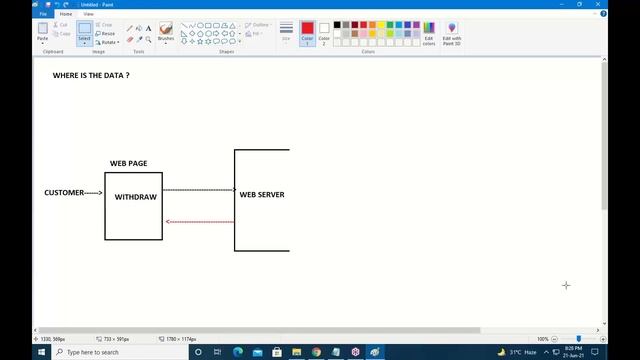Click the vertical scrollbar thumb
The height and width of the screenshot is (360, 640).
[x=604, y=136]
